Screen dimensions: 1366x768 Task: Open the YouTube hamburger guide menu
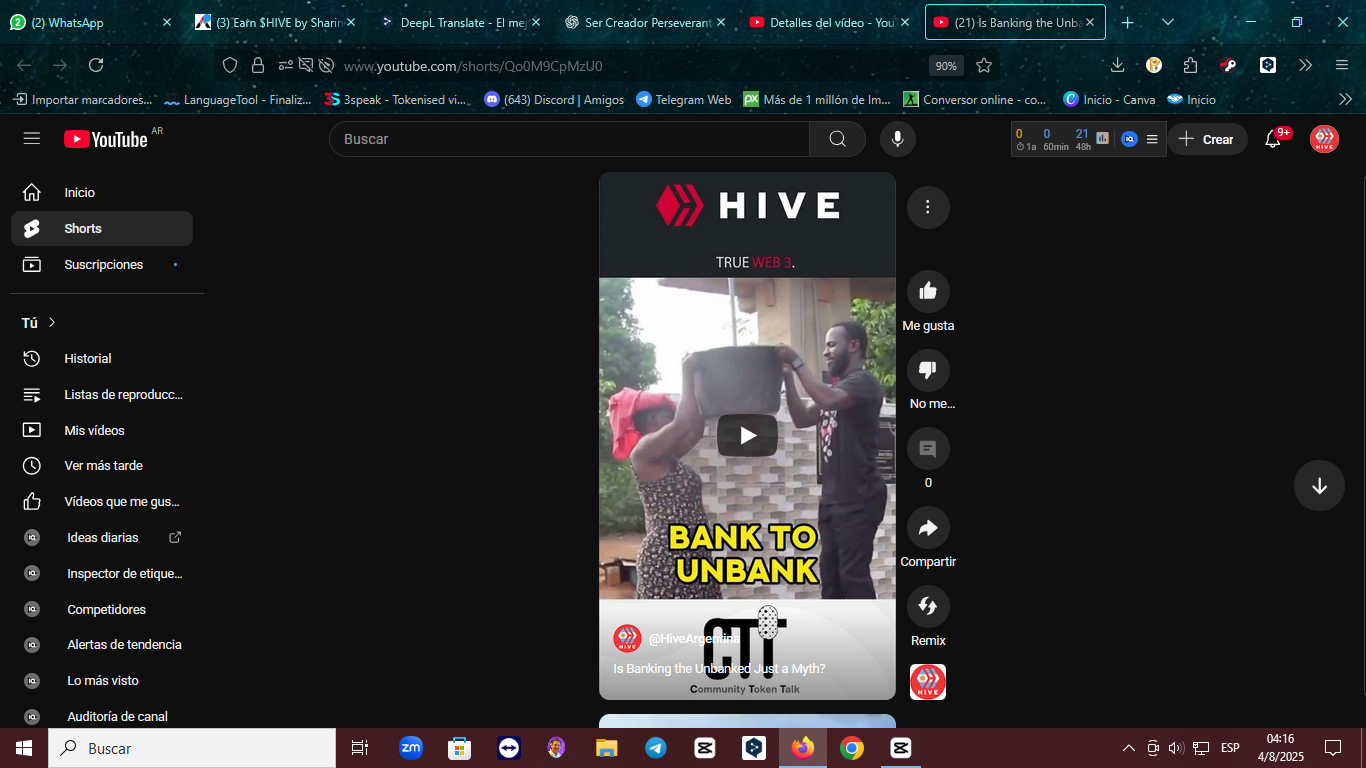coord(32,139)
